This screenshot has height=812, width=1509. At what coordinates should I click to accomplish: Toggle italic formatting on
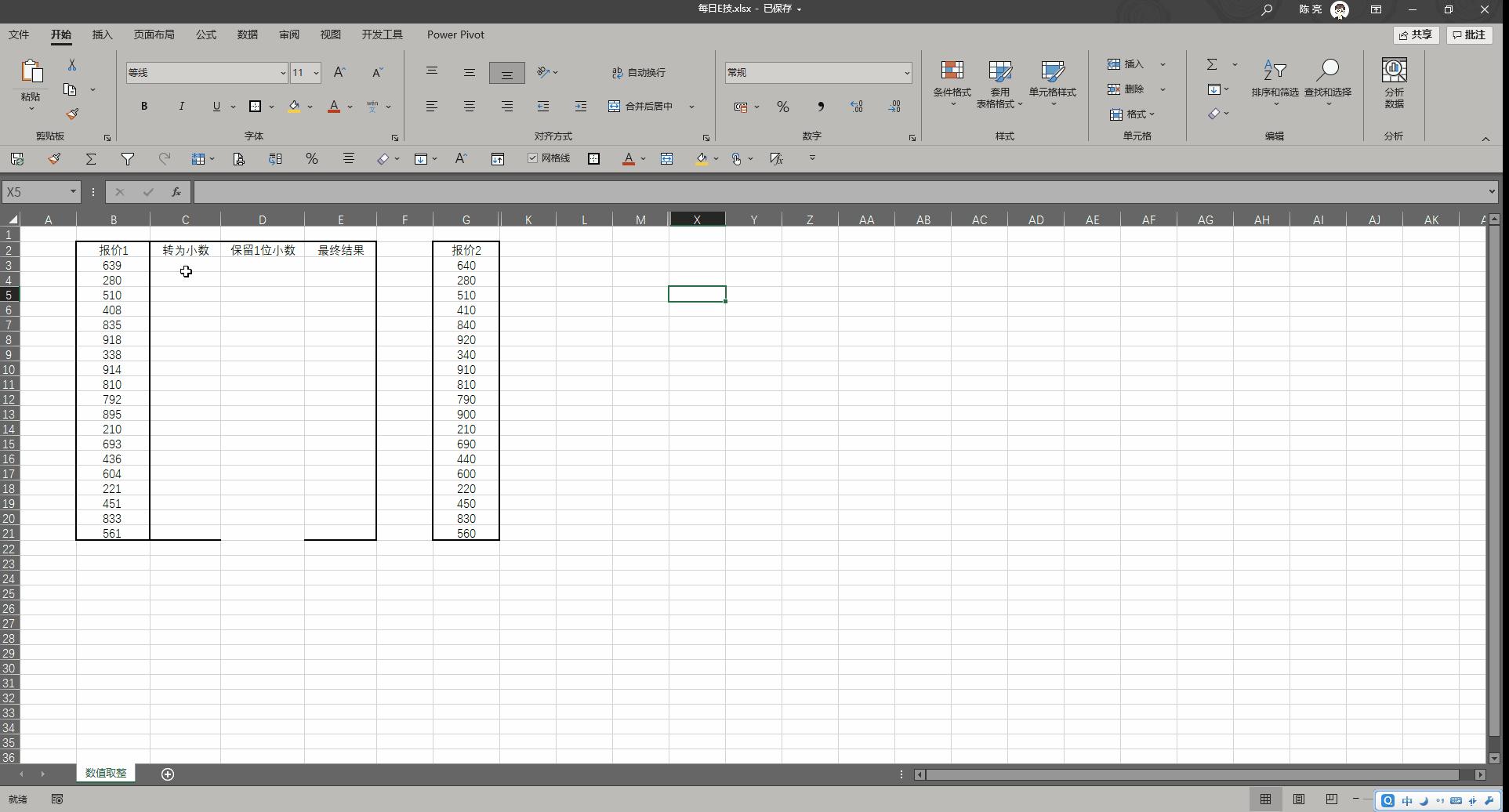(181, 106)
